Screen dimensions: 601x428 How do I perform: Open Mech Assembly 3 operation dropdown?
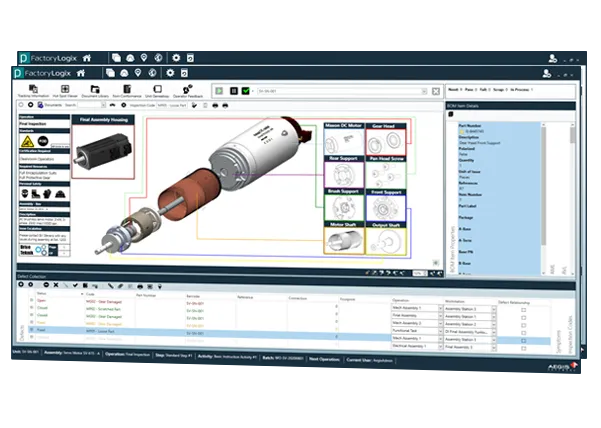pyautogui.click(x=440, y=323)
